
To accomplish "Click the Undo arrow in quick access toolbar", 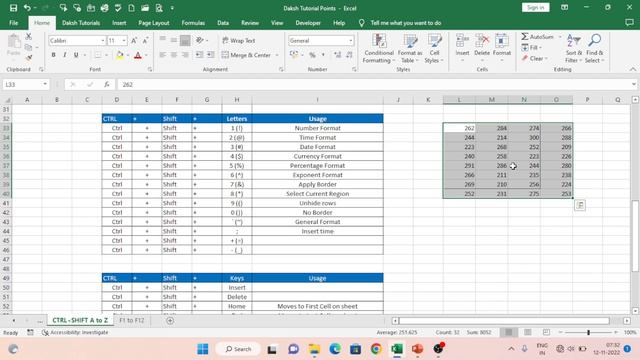I will (27, 8).
